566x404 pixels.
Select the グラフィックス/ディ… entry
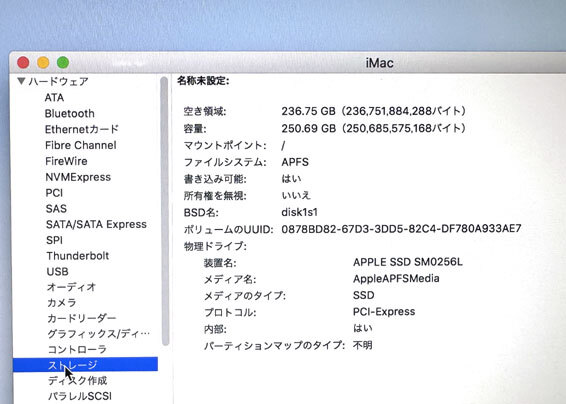coord(99,334)
